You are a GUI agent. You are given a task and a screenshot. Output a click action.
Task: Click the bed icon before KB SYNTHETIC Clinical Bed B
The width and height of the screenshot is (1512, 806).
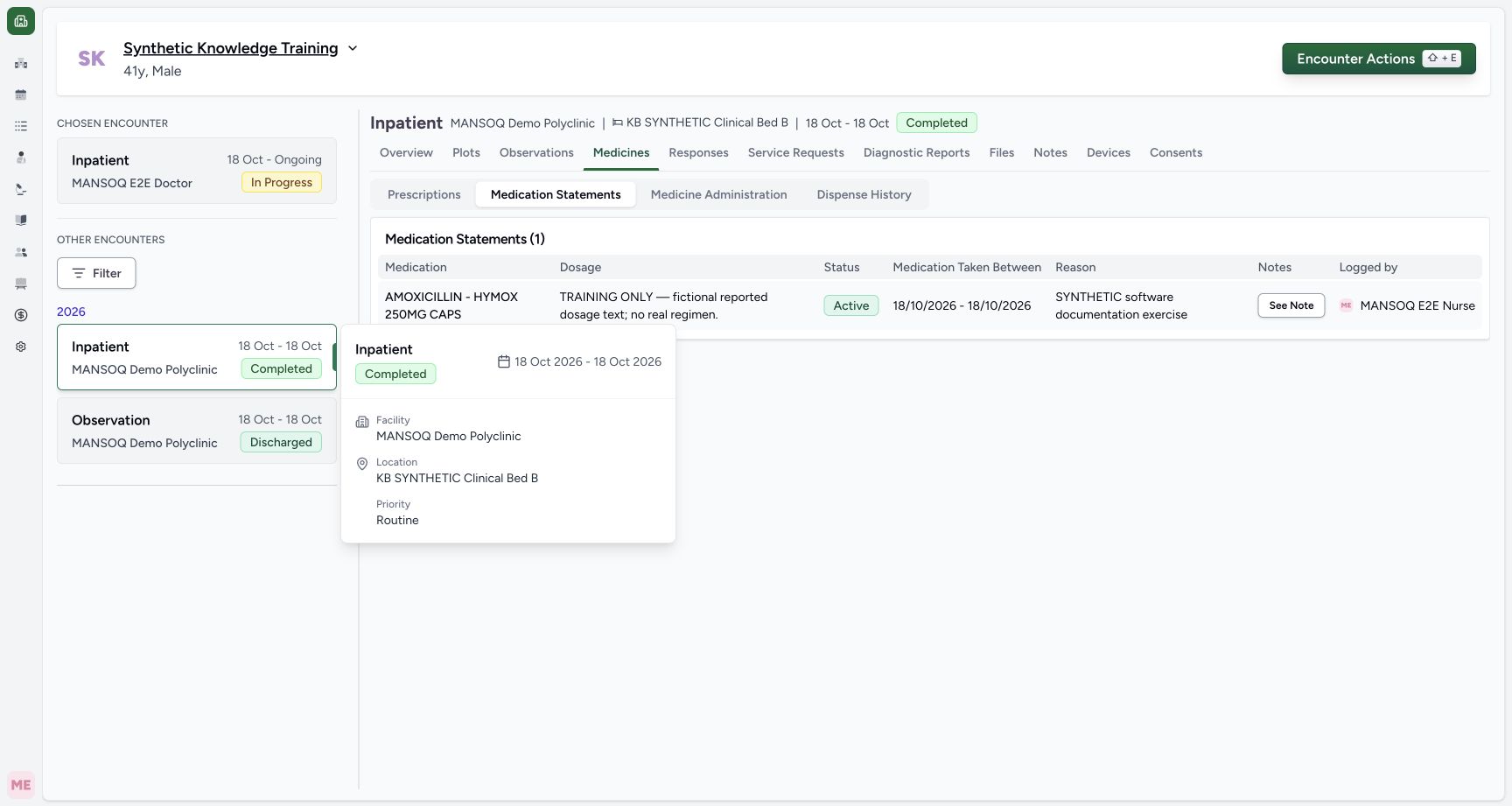[617, 123]
